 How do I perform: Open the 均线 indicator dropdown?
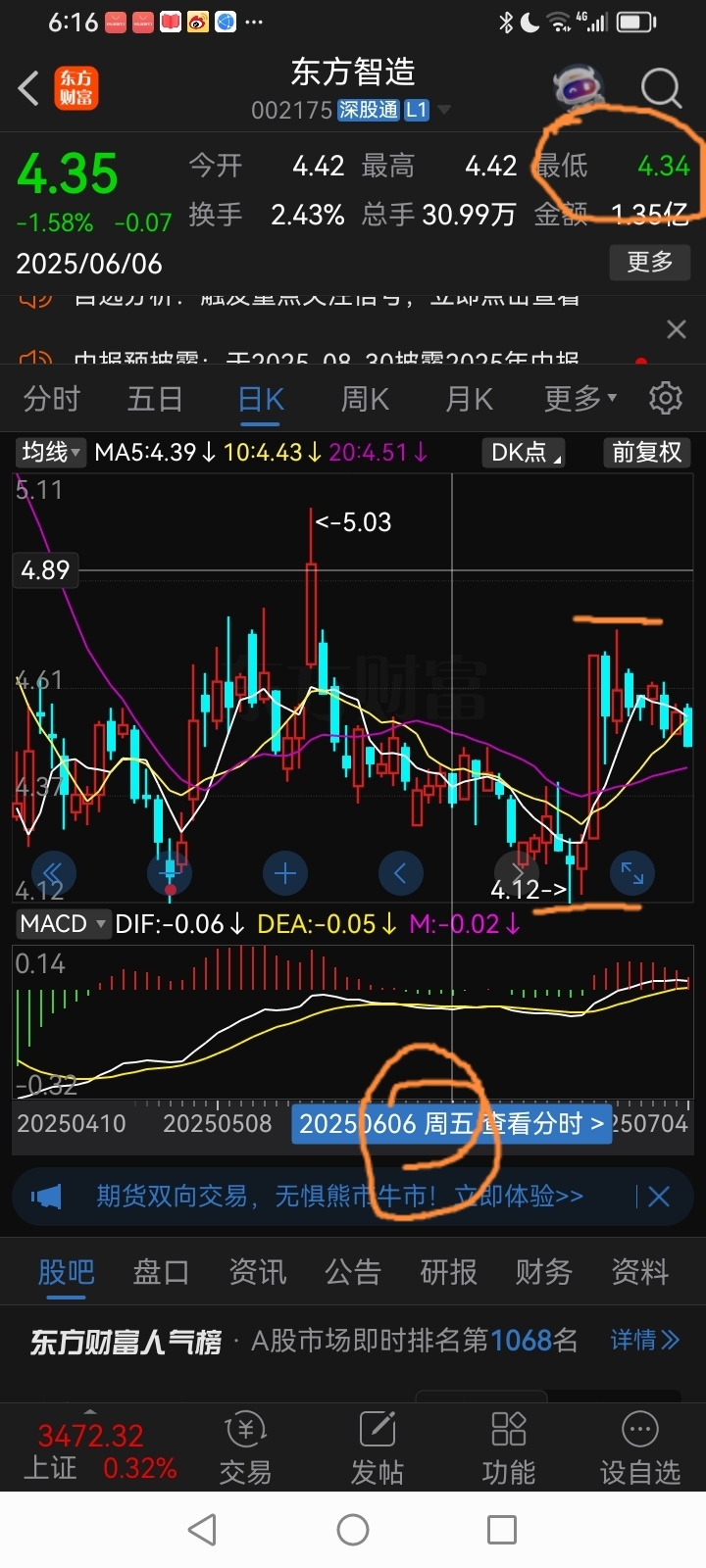pos(51,452)
